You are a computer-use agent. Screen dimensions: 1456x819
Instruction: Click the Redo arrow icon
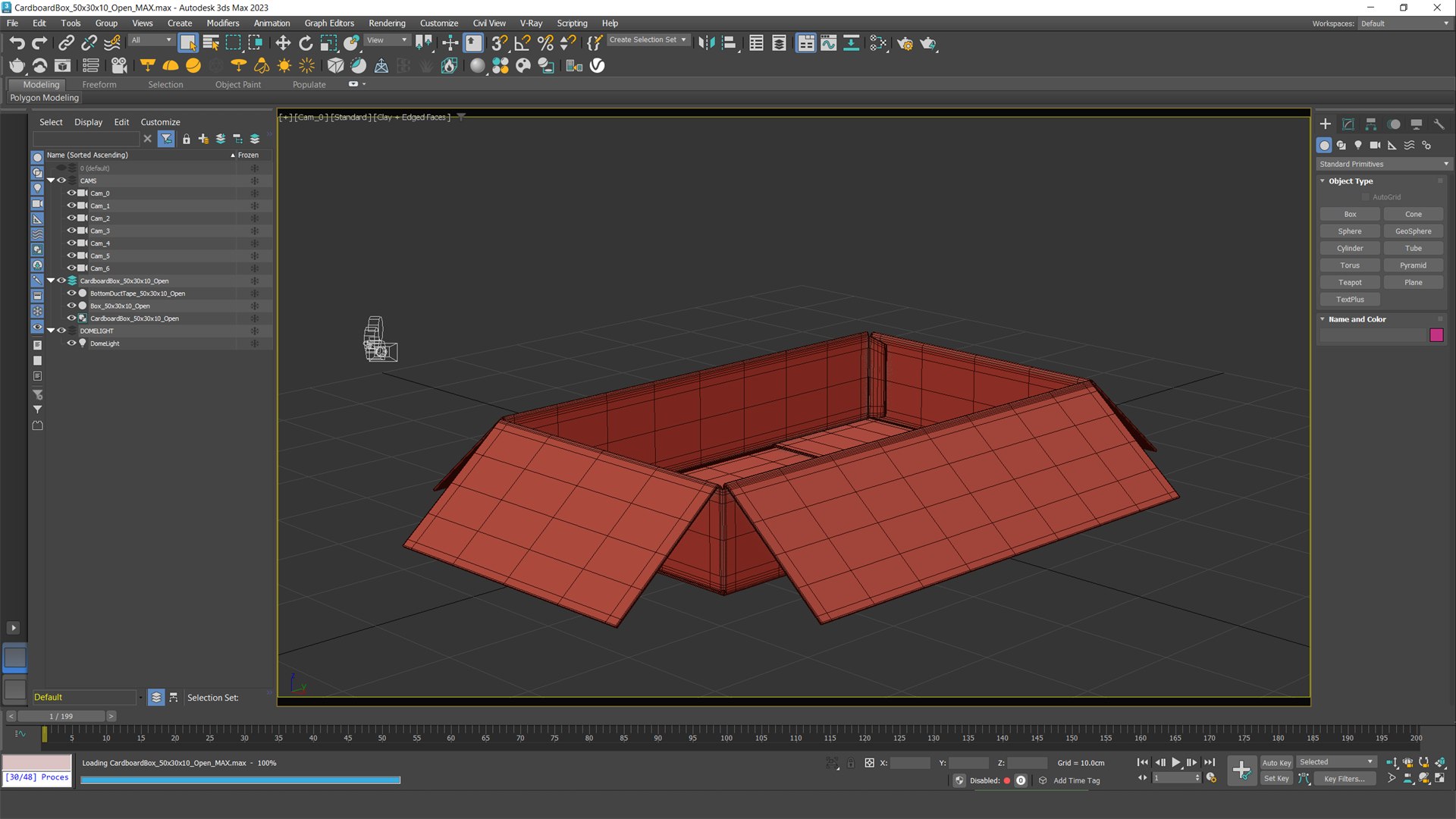[39, 43]
